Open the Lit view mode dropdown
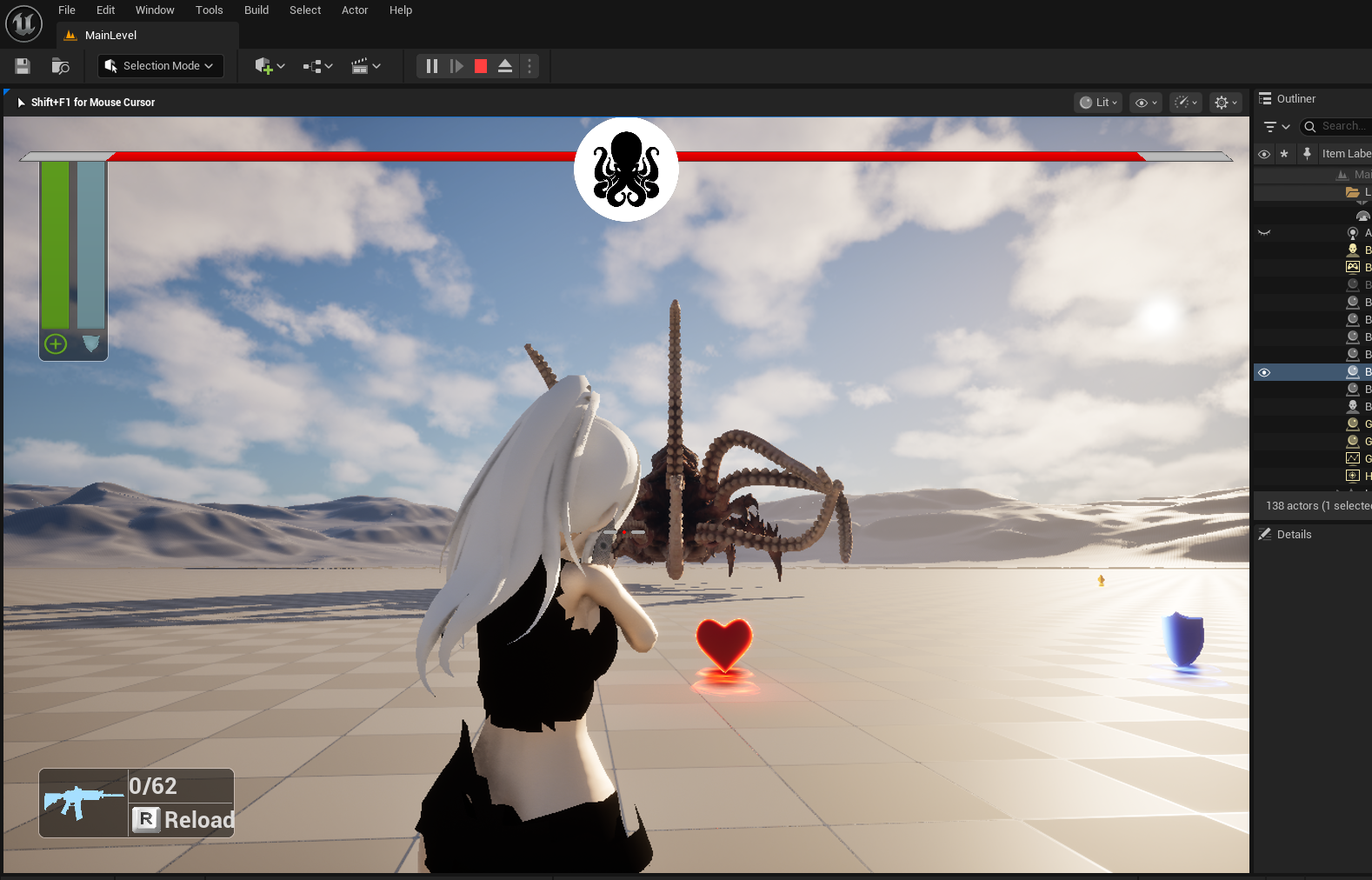The width and height of the screenshot is (1372, 880). click(x=1098, y=103)
